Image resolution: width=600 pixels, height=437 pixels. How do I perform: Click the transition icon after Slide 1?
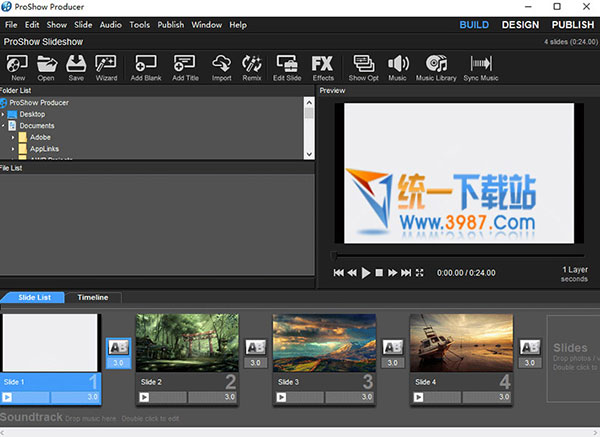point(118,347)
